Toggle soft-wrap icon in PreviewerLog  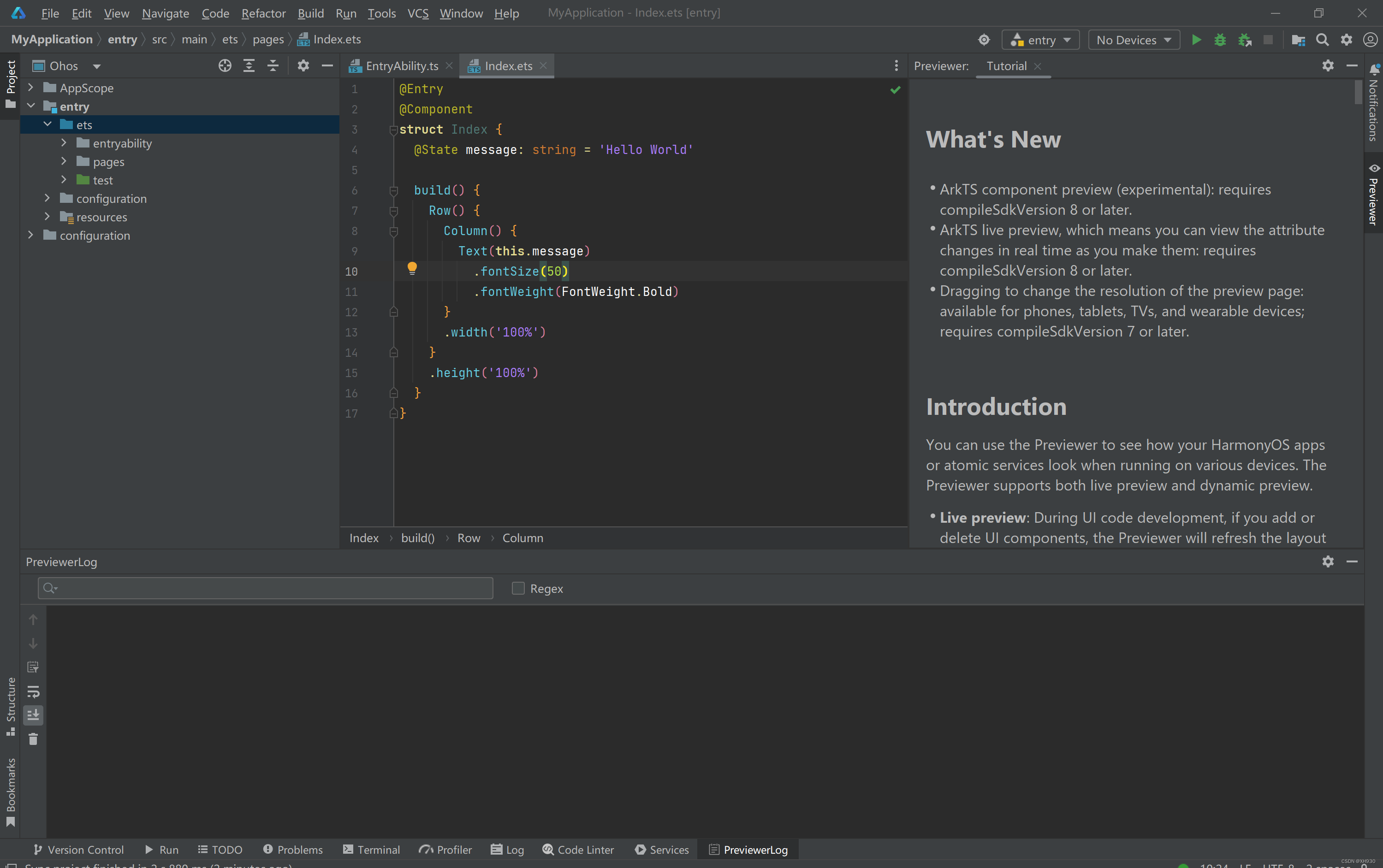33,691
